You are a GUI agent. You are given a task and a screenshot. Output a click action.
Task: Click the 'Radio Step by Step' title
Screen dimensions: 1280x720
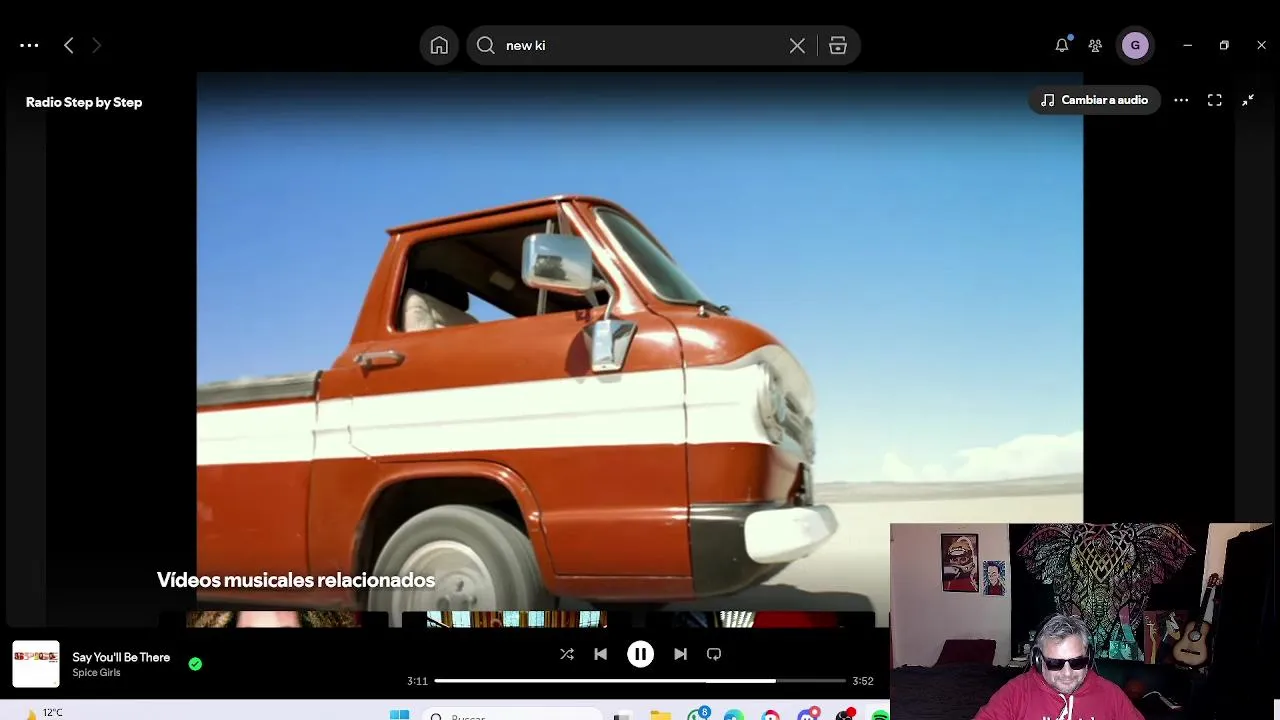click(x=84, y=102)
